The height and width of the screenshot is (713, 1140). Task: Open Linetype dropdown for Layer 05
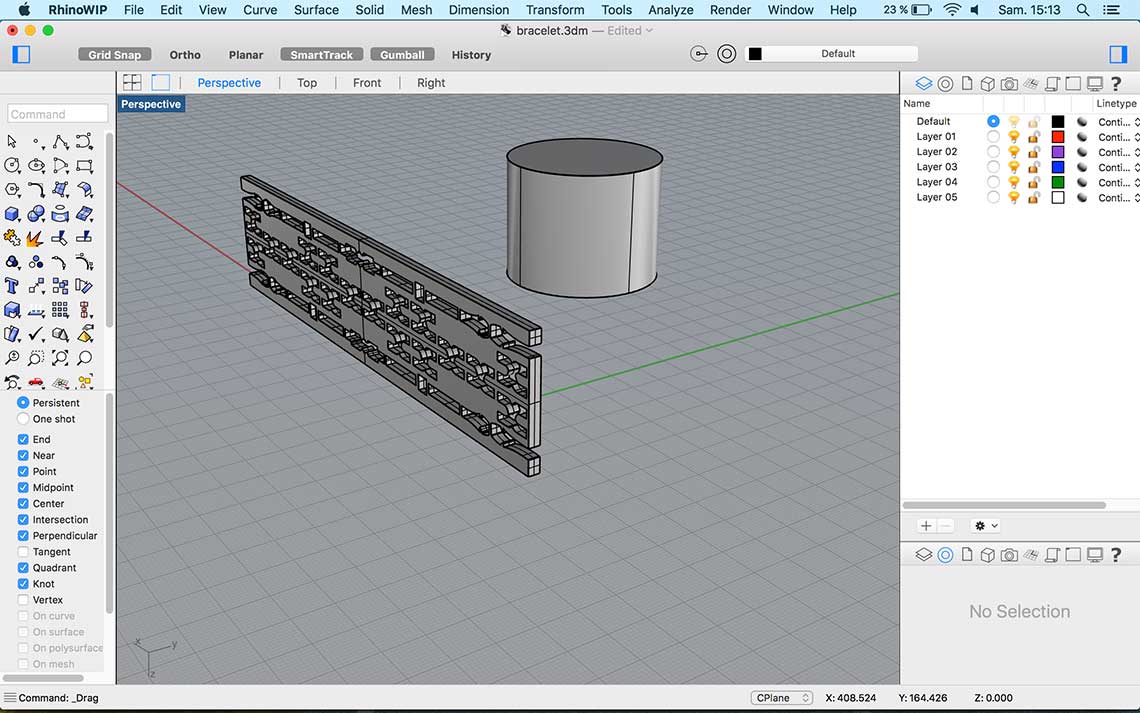1118,198
